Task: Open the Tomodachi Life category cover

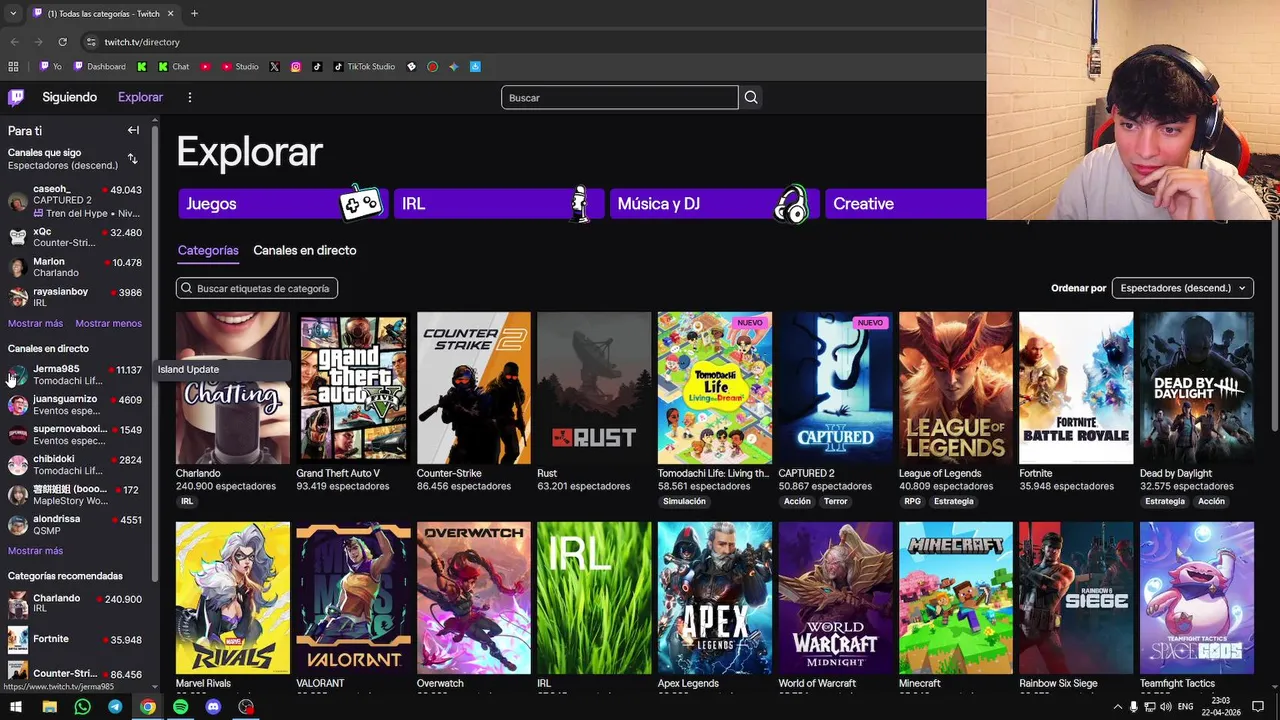Action: coord(715,388)
